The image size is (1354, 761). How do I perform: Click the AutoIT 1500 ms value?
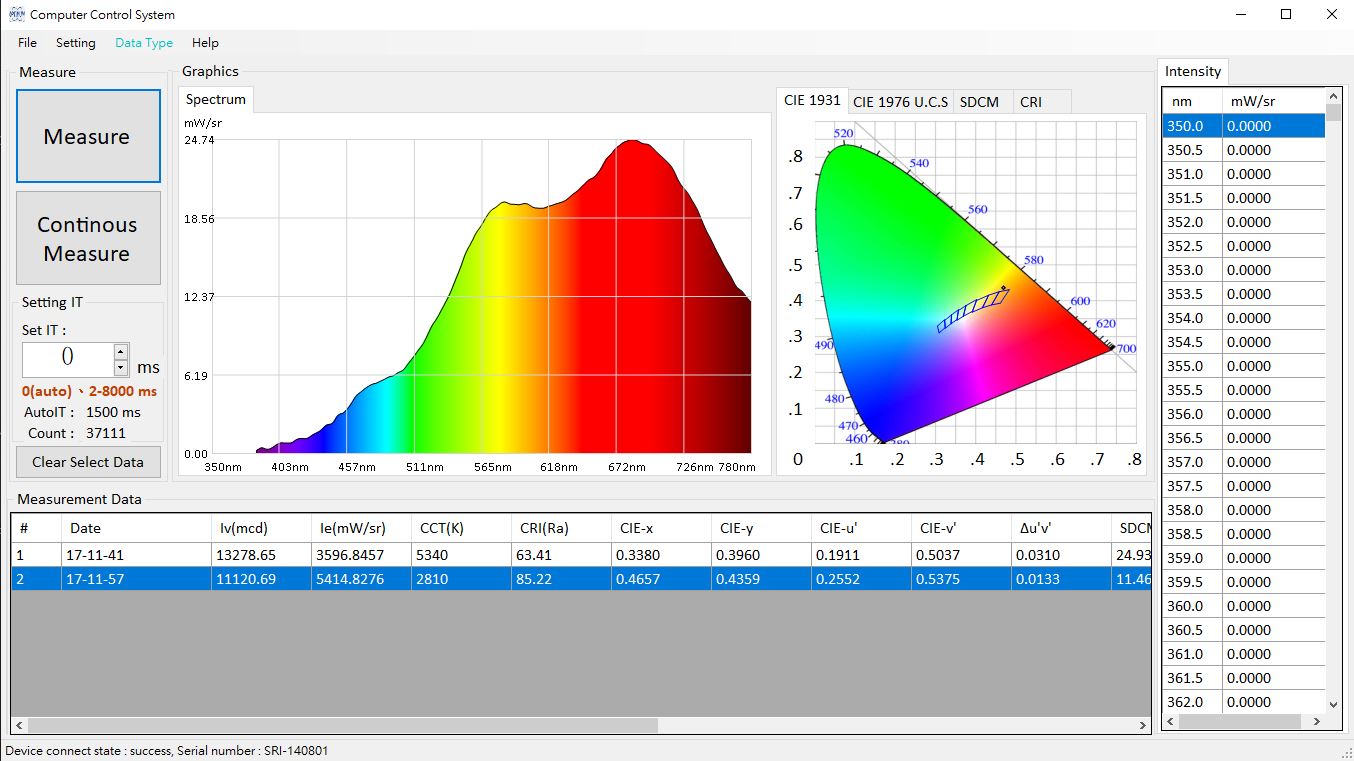click(113, 412)
